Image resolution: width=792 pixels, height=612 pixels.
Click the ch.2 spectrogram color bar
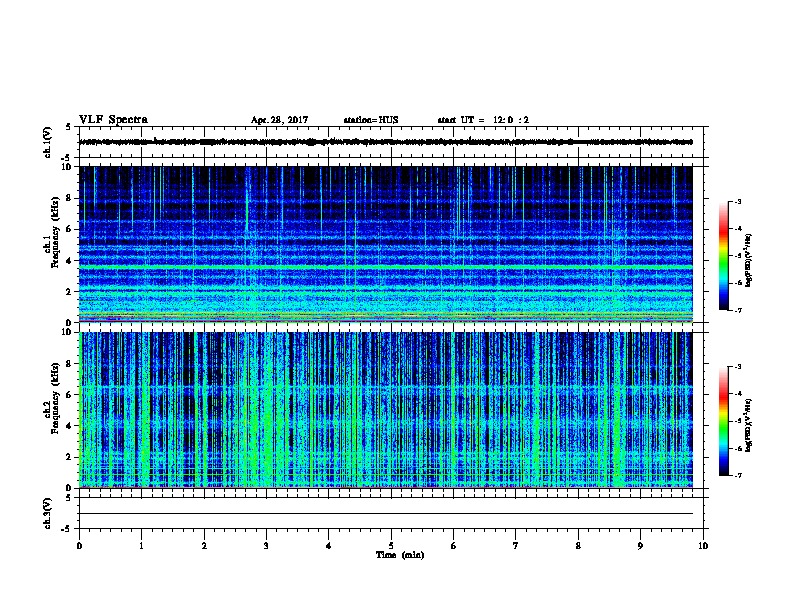[723, 421]
